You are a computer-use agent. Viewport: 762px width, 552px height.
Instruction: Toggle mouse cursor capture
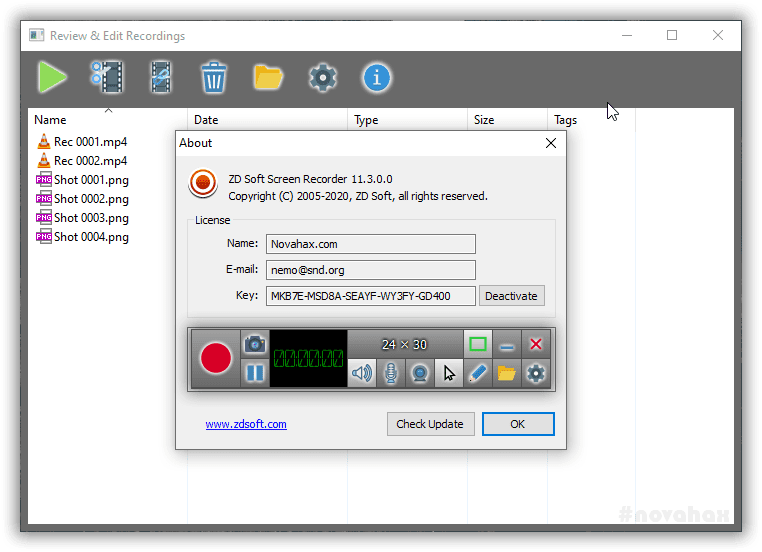click(x=449, y=373)
